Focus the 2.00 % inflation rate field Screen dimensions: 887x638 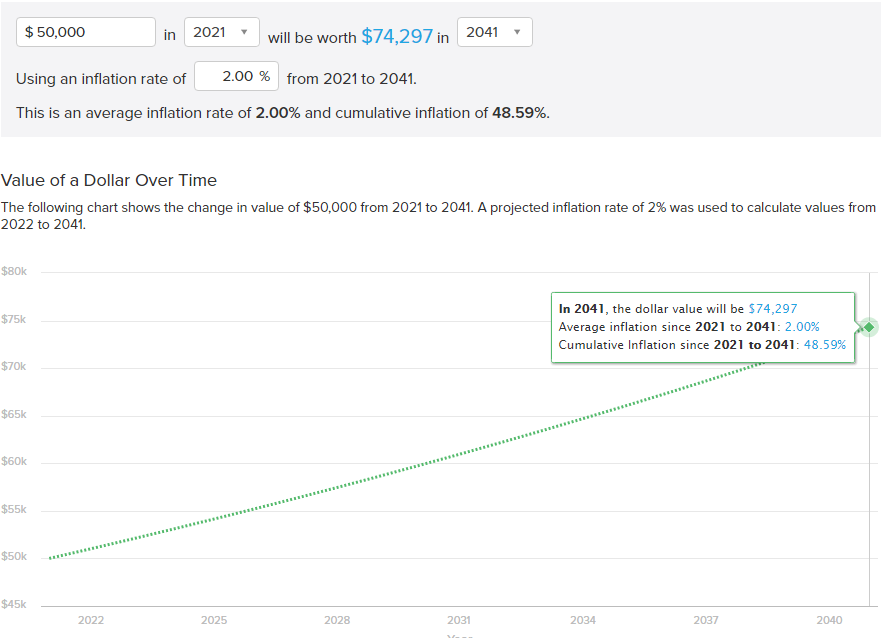tap(236, 76)
